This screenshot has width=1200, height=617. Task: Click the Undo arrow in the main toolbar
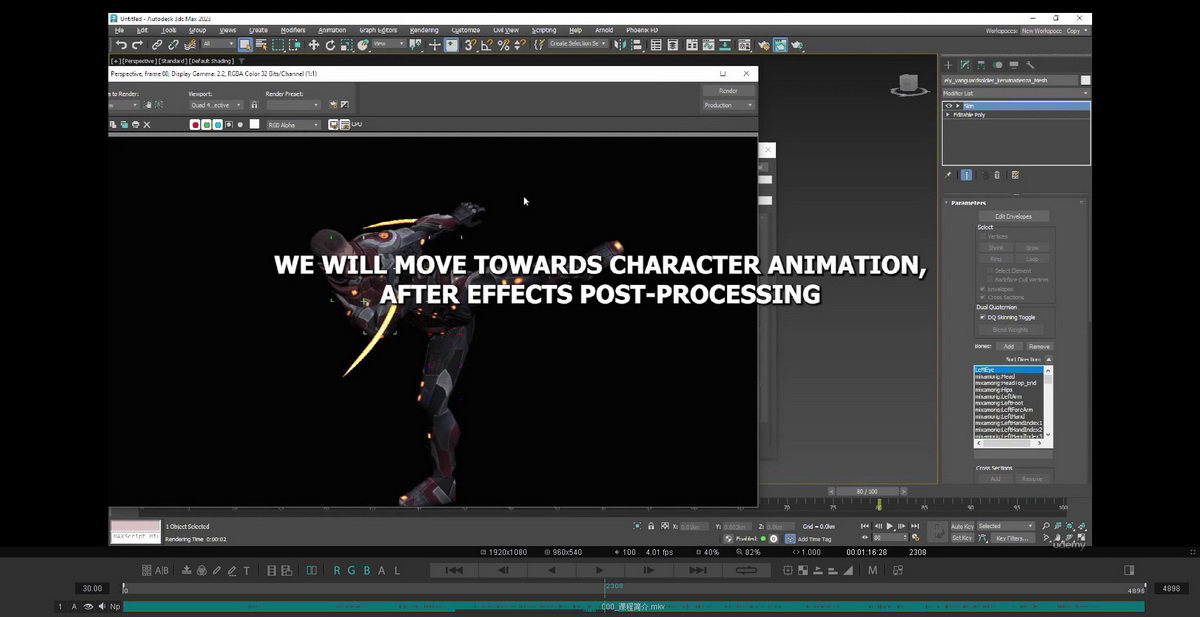[x=121, y=45]
